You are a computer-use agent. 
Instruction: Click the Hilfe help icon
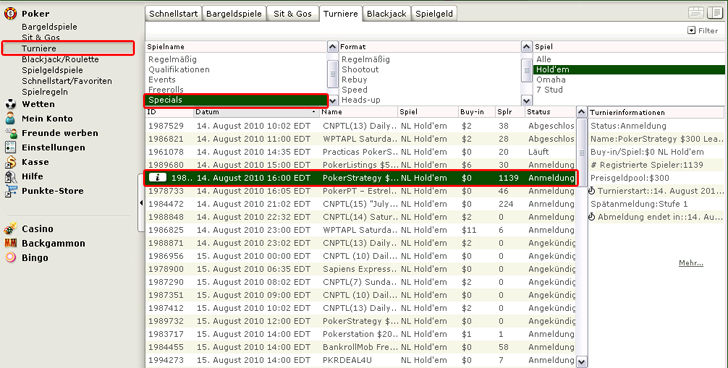pos(10,176)
